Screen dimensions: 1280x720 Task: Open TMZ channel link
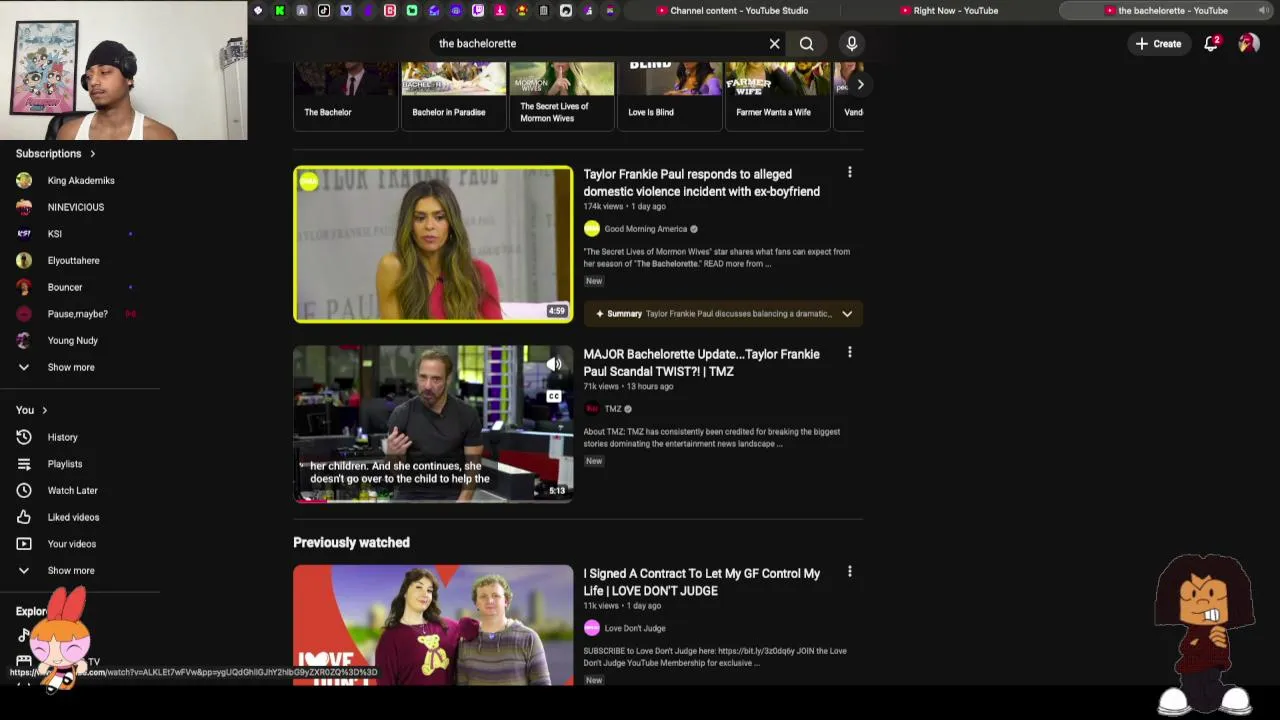click(612, 409)
